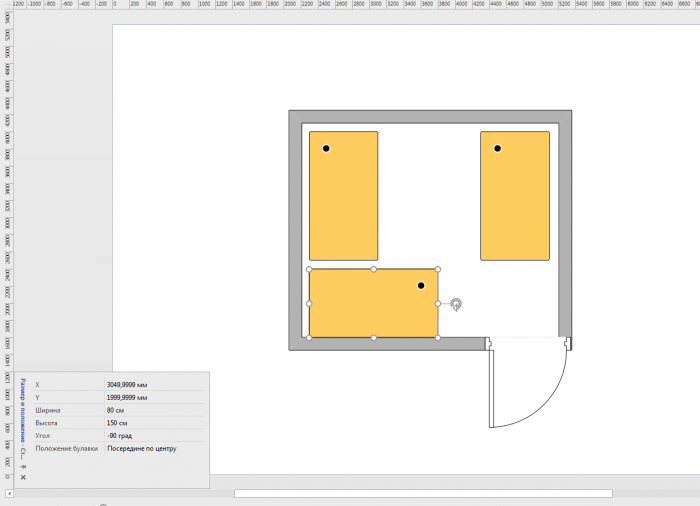Click the black dot on top-left rectangle
This screenshot has height=506, width=700.
click(x=326, y=148)
